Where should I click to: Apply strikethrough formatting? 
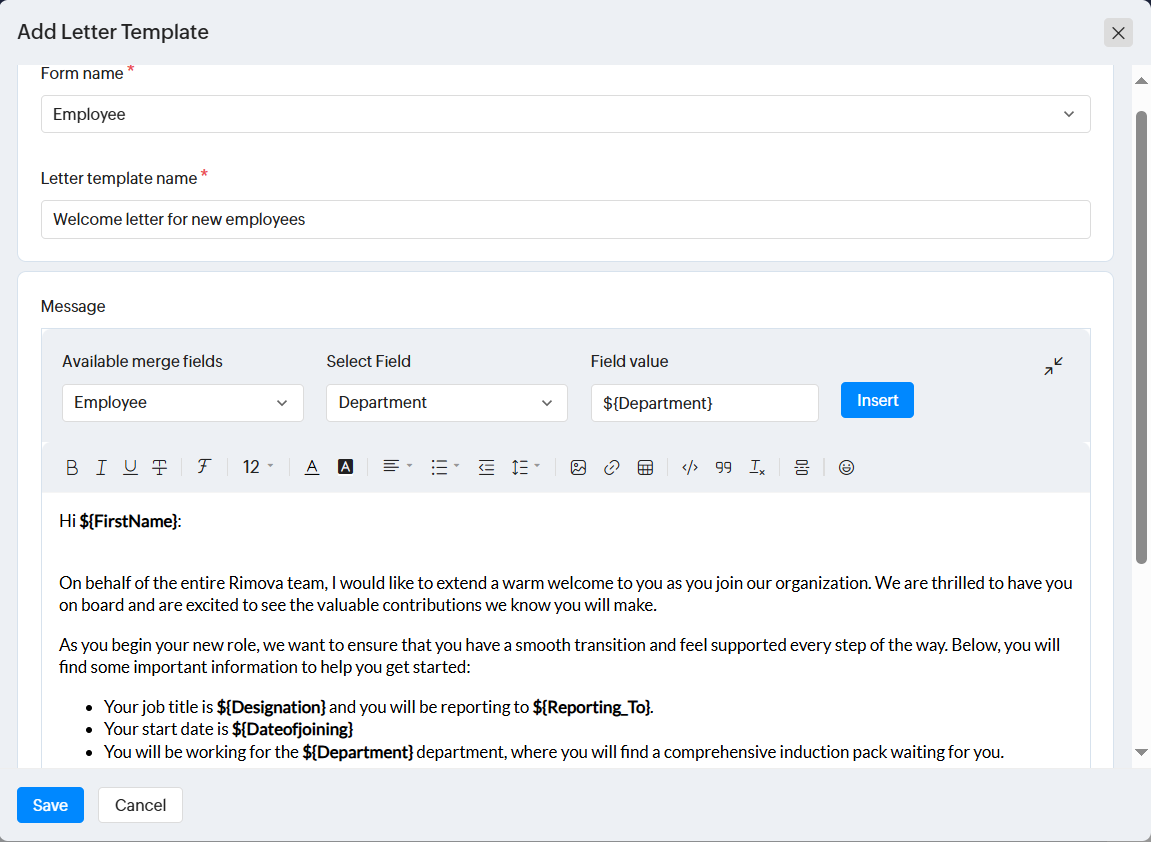pos(160,467)
